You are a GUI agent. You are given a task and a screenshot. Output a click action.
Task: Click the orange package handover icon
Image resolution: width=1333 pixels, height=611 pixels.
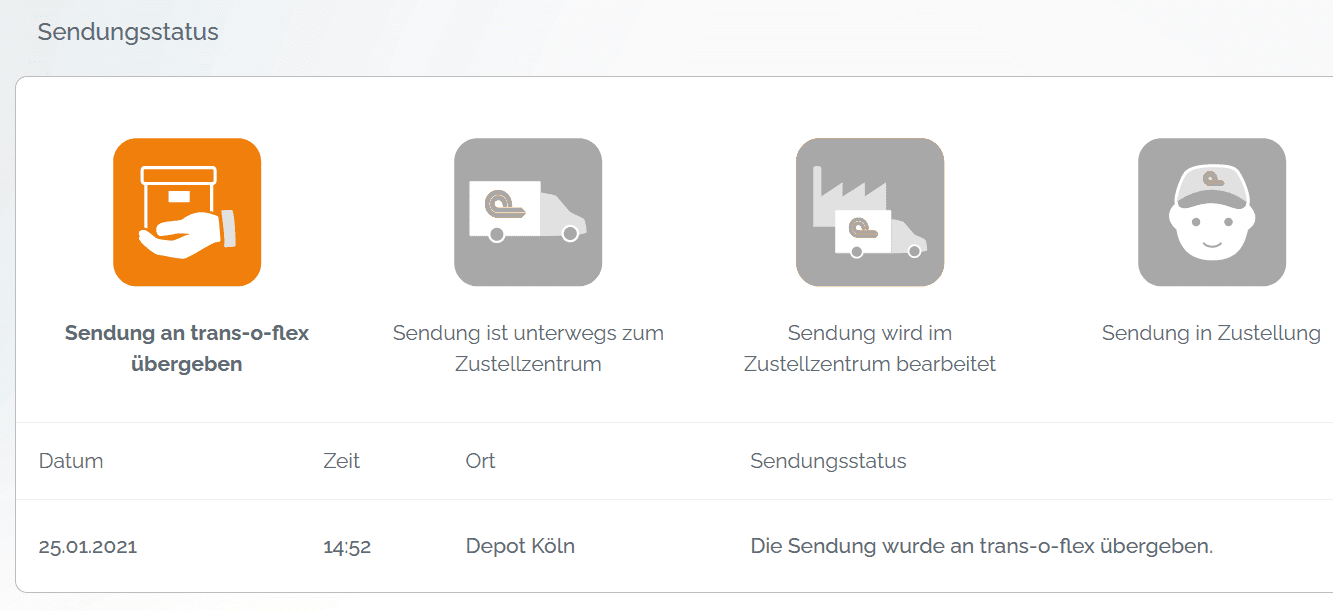coord(187,212)
